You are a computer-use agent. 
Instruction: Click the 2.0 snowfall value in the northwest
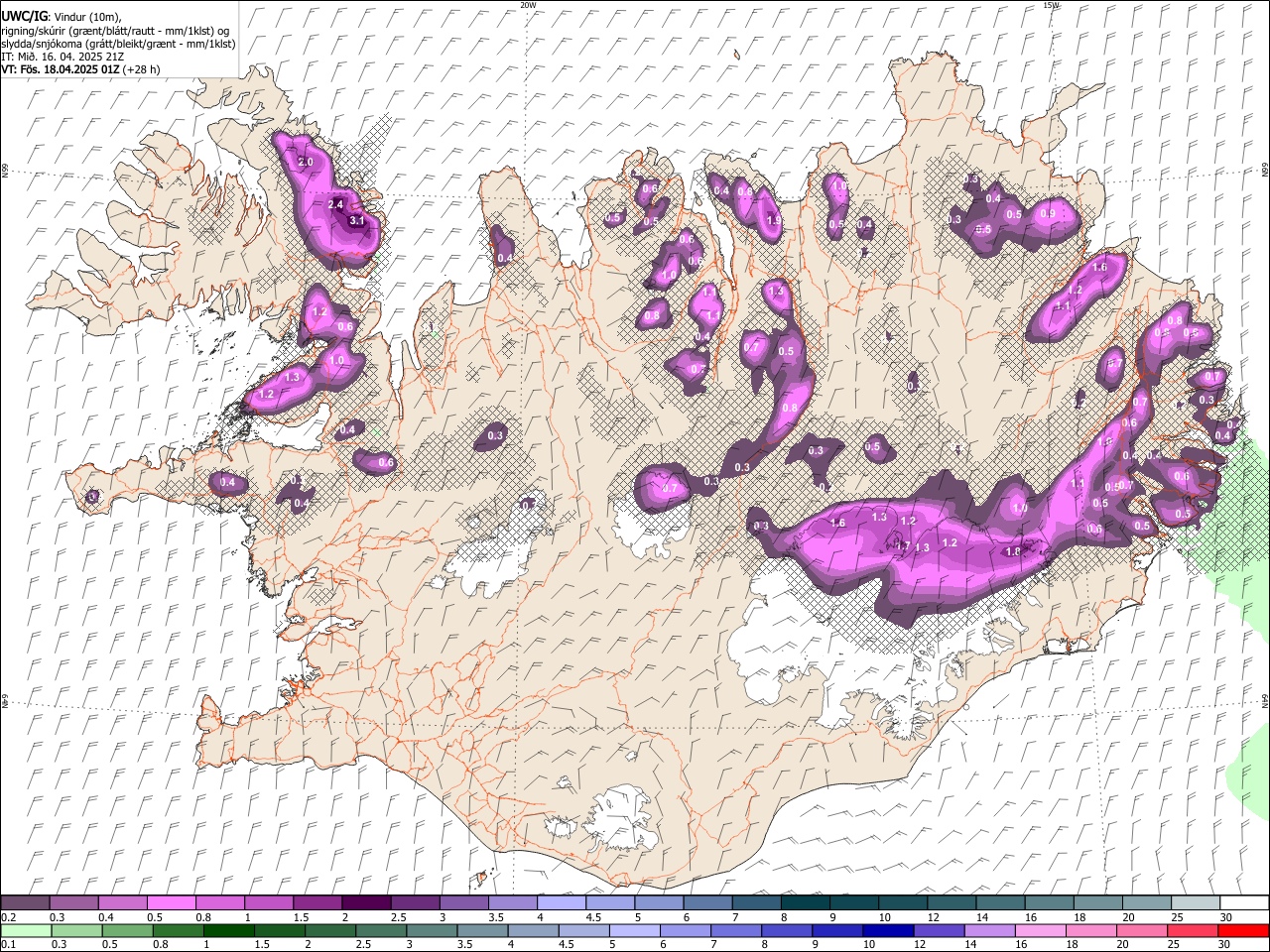point(305,162)
